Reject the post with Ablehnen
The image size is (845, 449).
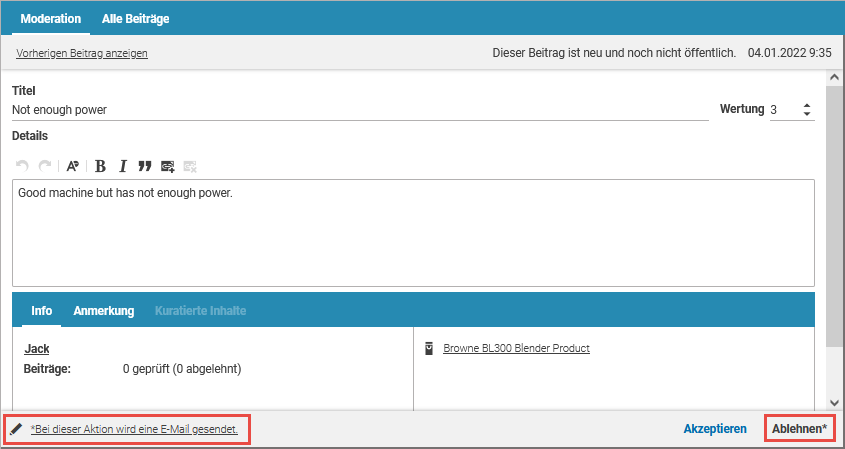click(x=800, y=429)
